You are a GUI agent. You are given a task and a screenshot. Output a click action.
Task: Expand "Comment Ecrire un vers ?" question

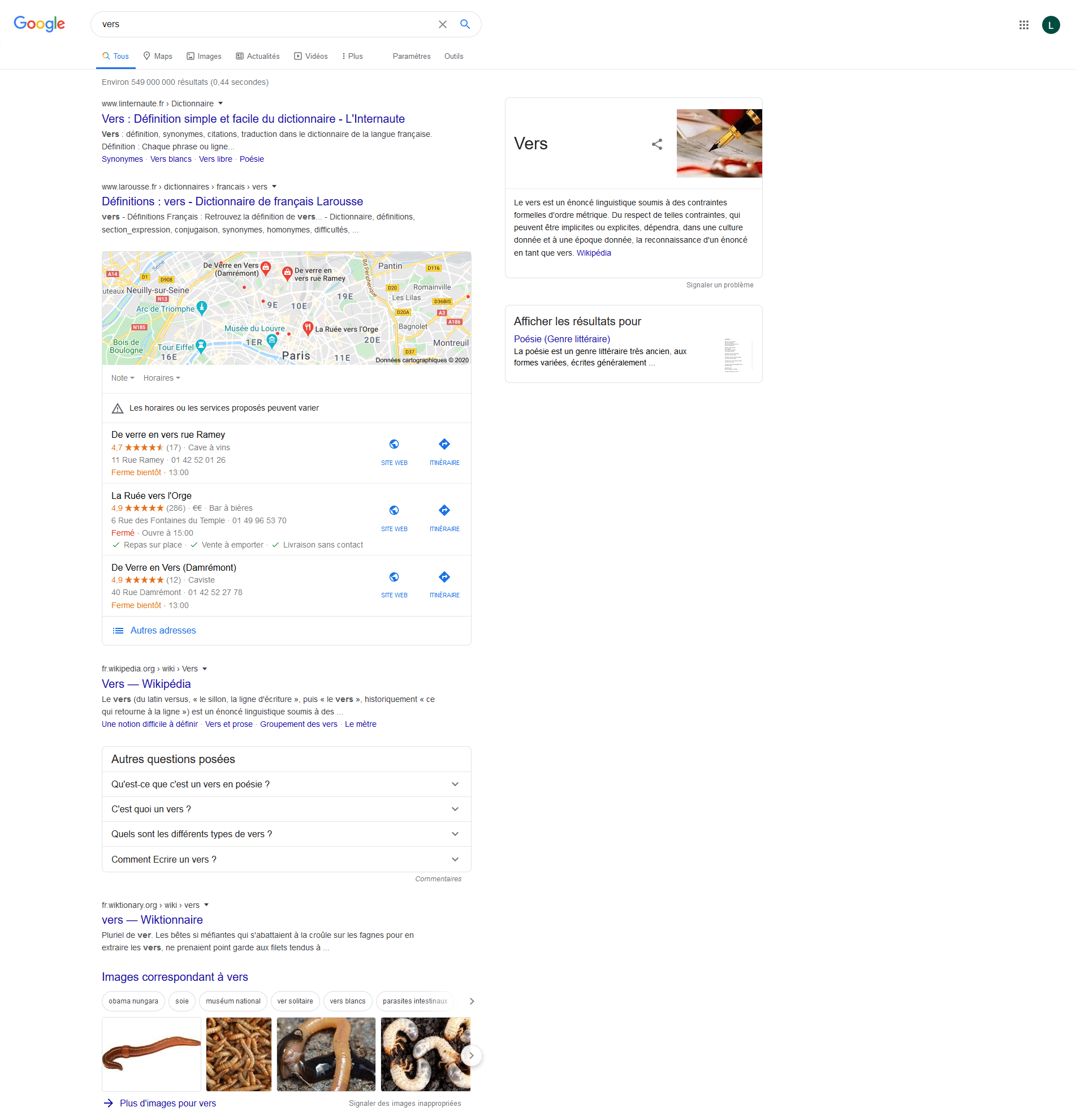(286, 859)
